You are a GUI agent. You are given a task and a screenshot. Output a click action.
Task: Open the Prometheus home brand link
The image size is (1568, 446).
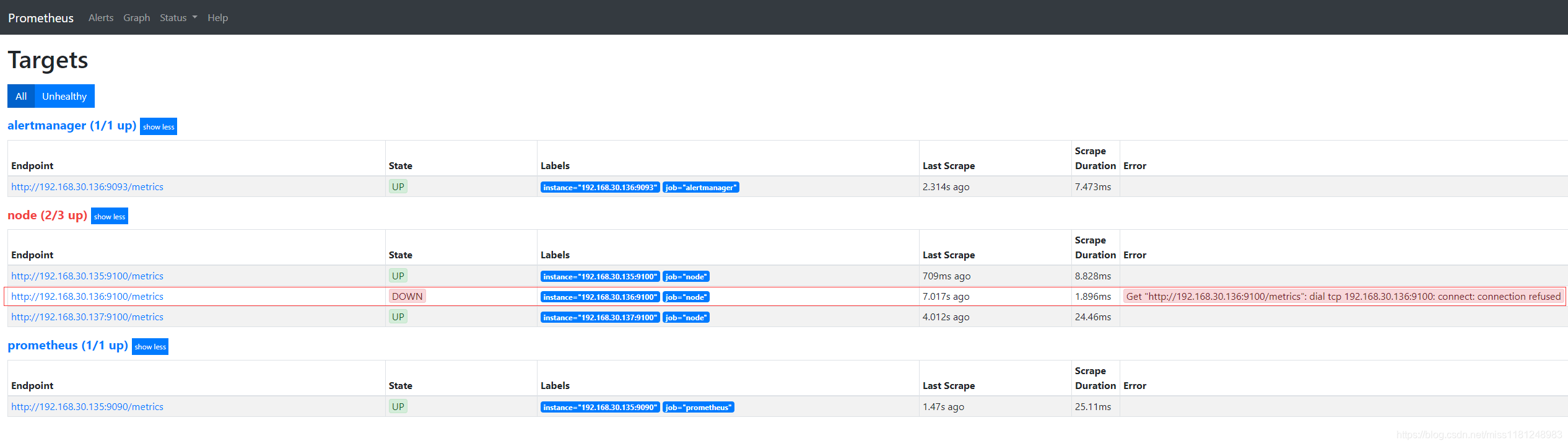(x=41, y=18)
